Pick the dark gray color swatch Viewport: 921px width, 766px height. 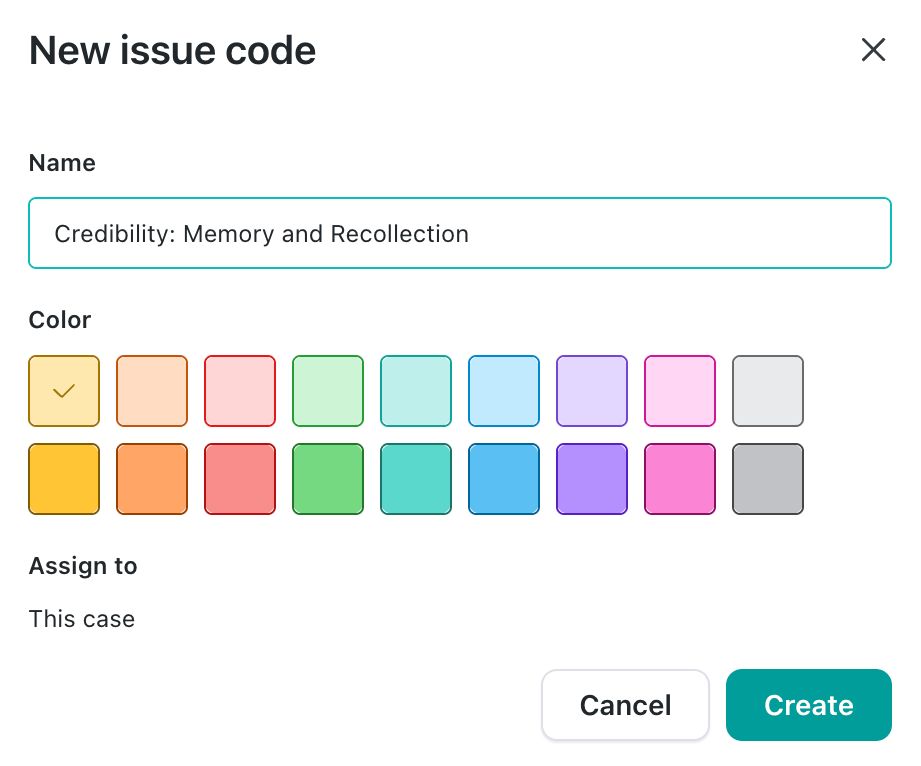768,479
